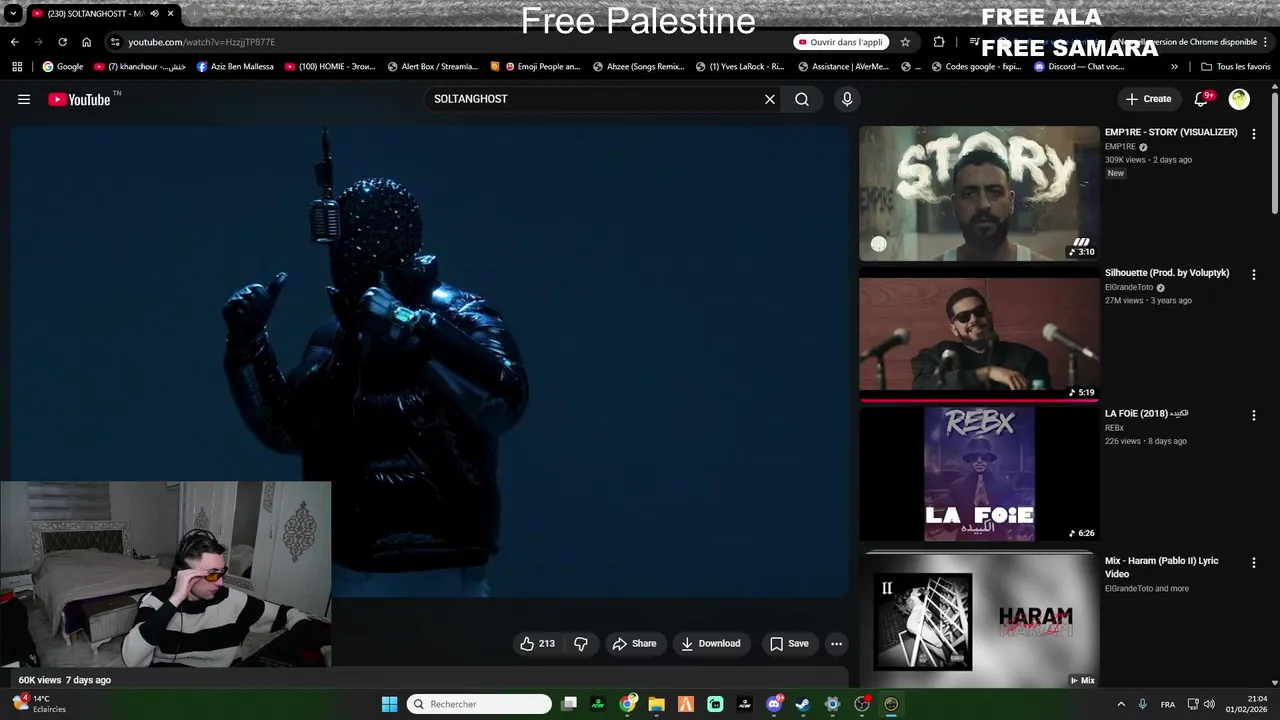Open options menu for Mix - Haram
Image resolution: width=1280 pixels, height=720 pixels.
pos(1254,563)
